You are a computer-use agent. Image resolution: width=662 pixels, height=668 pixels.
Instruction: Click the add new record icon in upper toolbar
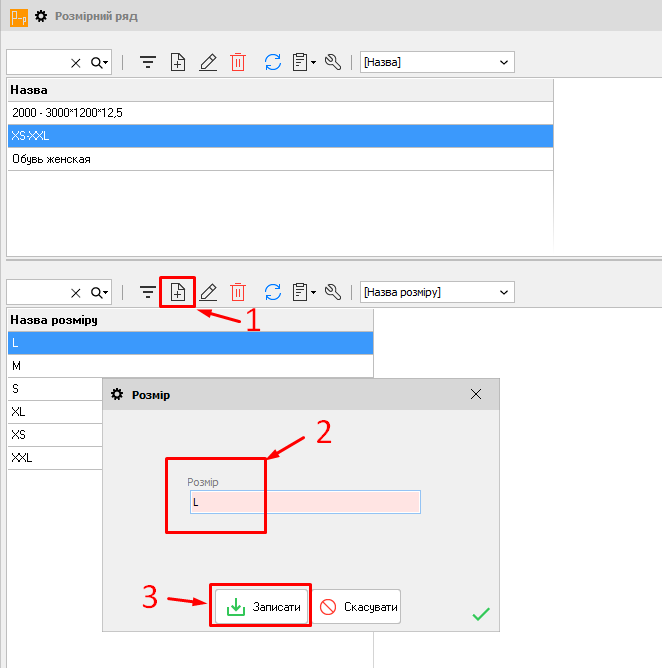pyautogui.click(x=178, y=62)
